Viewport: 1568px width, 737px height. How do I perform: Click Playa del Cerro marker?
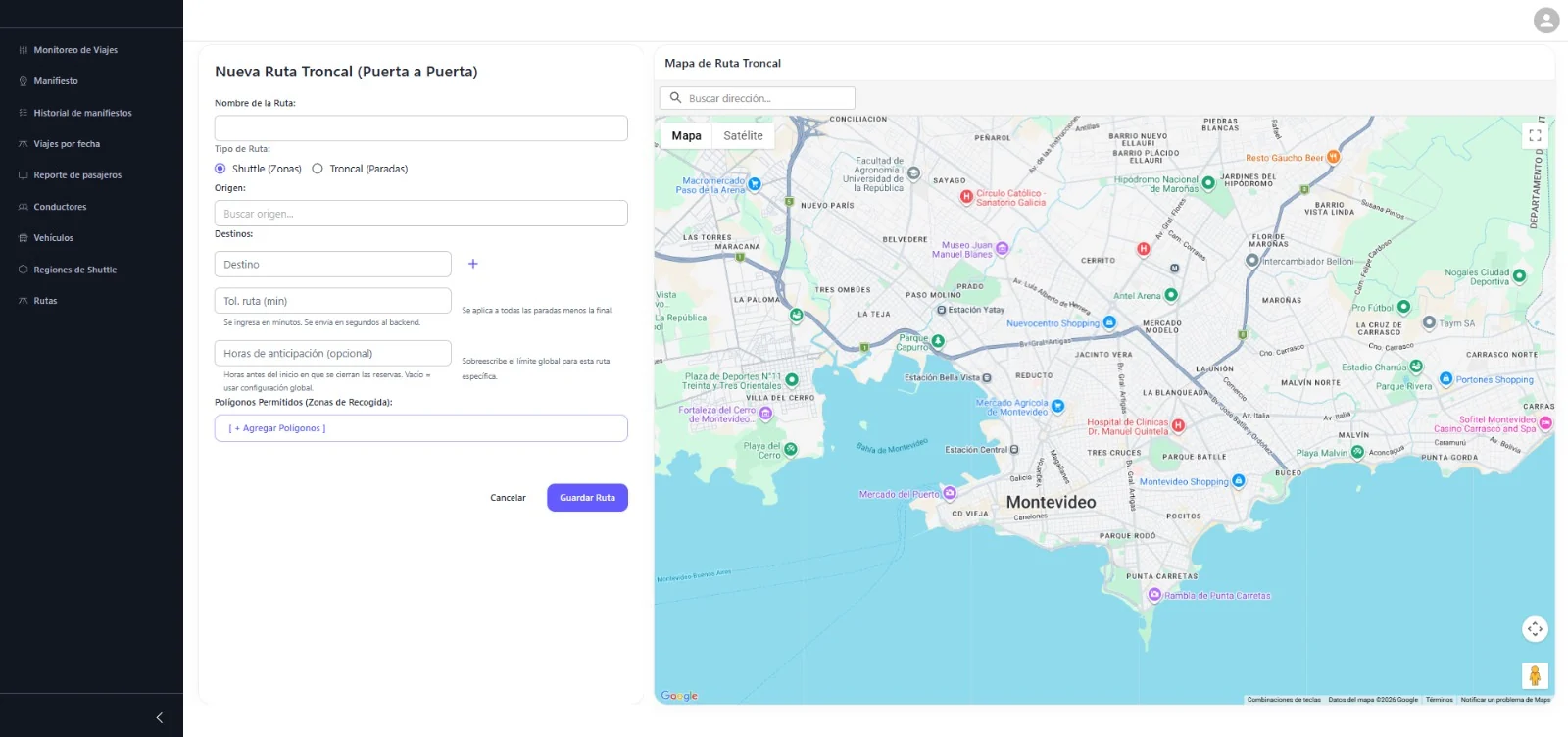791,449
